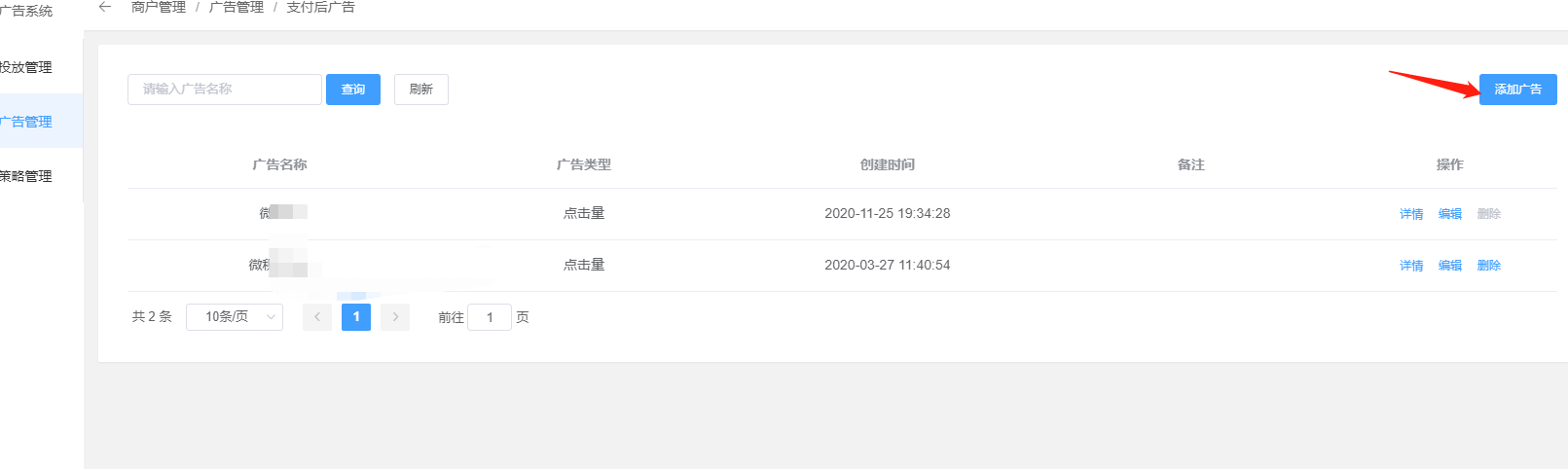
Task: Click 广告管理 in the breadcrumb
Action: coord(237,7)
